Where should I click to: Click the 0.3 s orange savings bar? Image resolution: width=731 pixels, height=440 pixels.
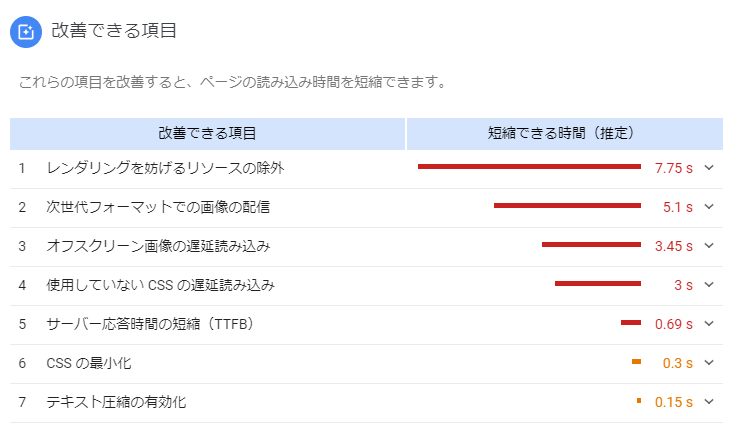point(636,362)
